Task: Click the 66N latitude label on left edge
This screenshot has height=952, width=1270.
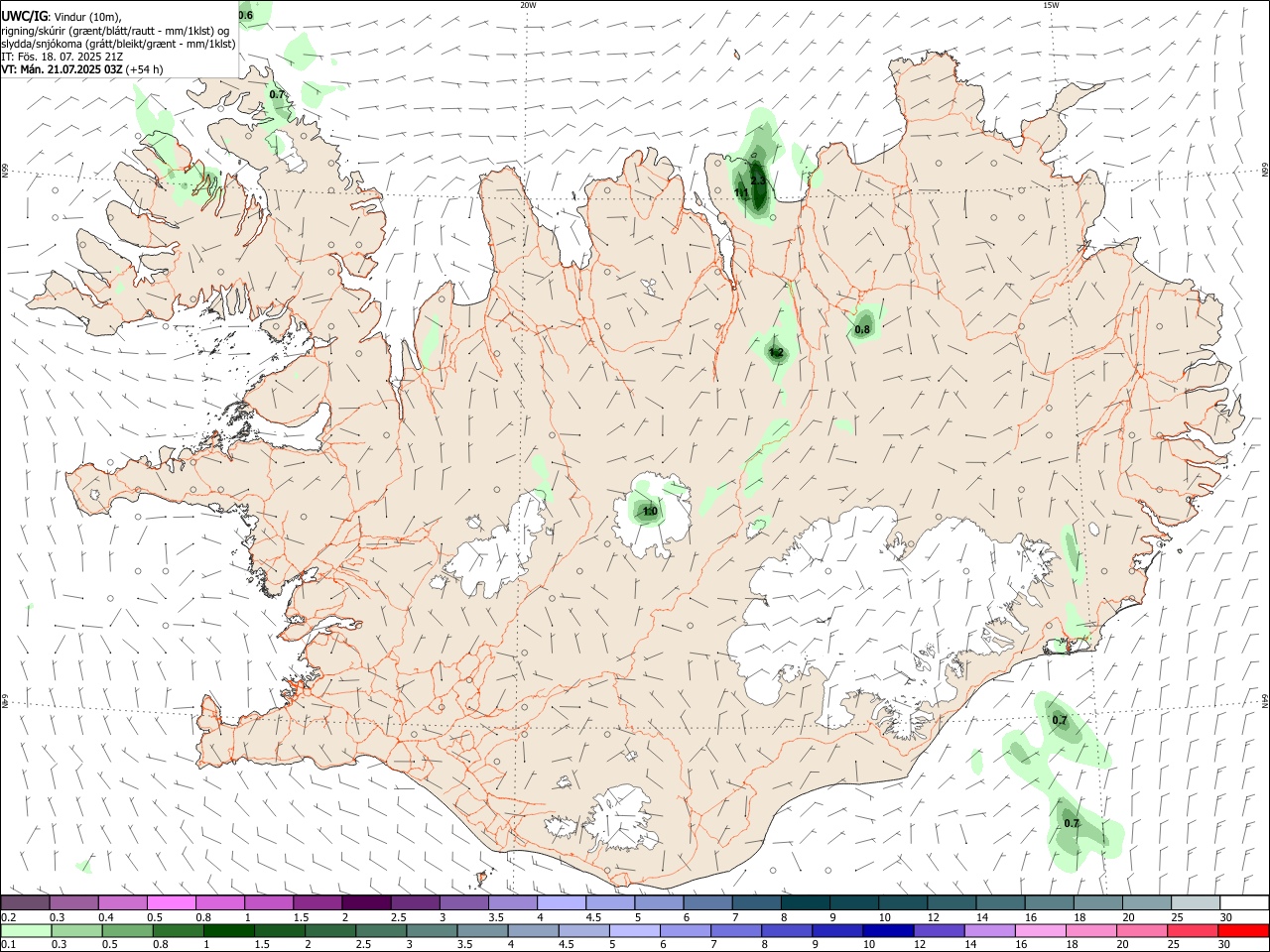Action: tap(5, 171)
